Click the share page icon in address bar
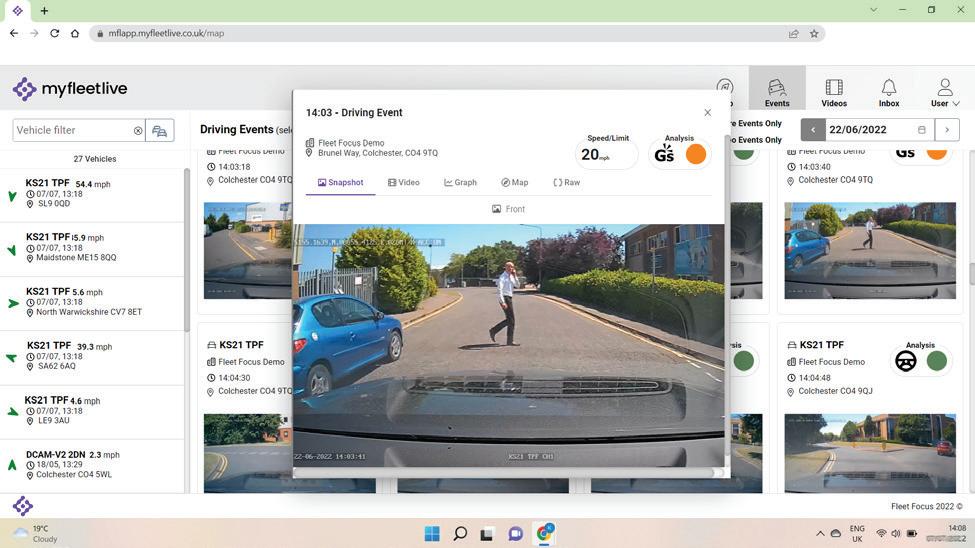The width and height of the screenshot is (975, 548). [793, 34]
